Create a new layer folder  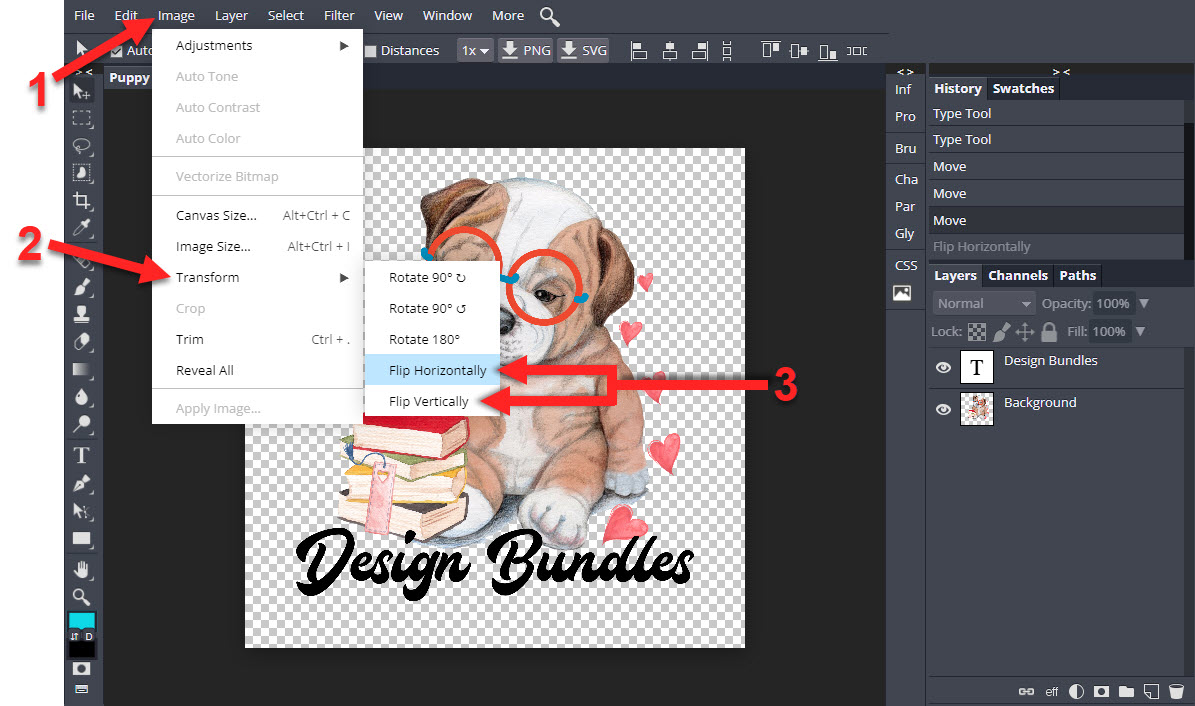click(x=1126, y=692)
